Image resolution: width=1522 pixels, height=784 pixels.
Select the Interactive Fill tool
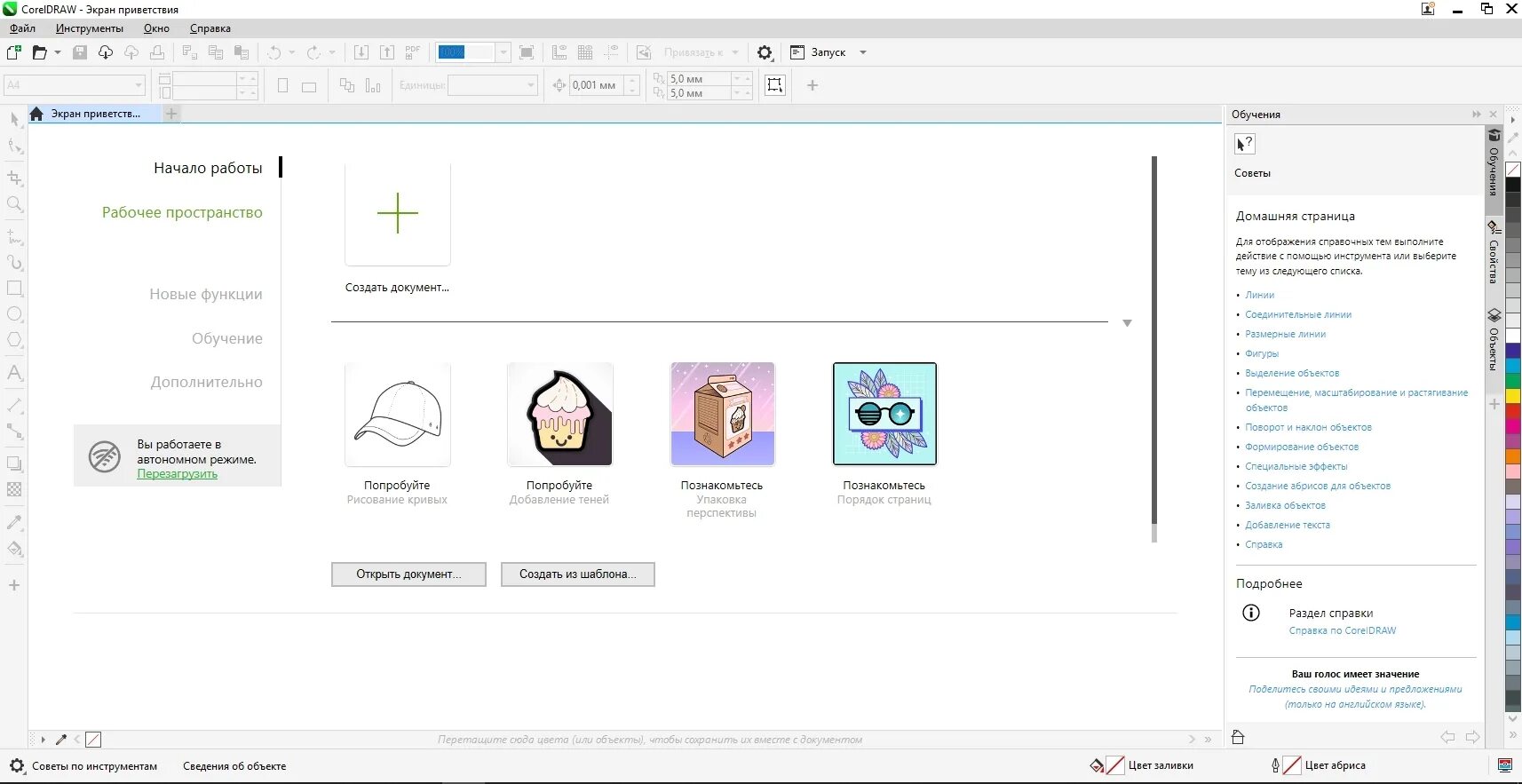pos(14,549)
